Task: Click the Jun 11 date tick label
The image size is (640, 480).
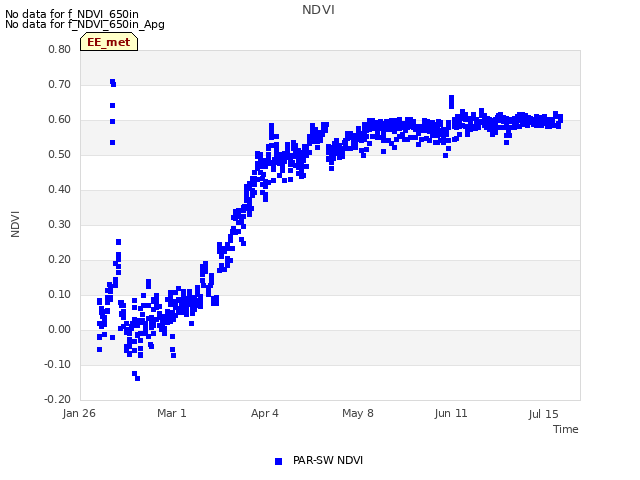Action: [451, 413]
